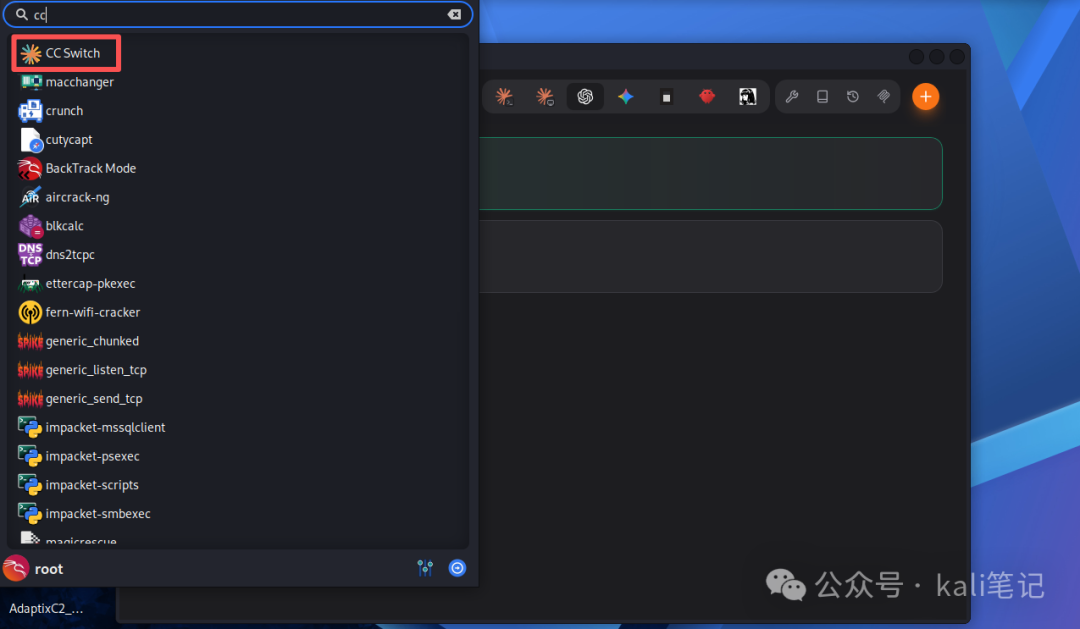Select the green-outlined provider card in CC Switch
Viewport: 1080px width, 629px height.
(x=710, y=174)
